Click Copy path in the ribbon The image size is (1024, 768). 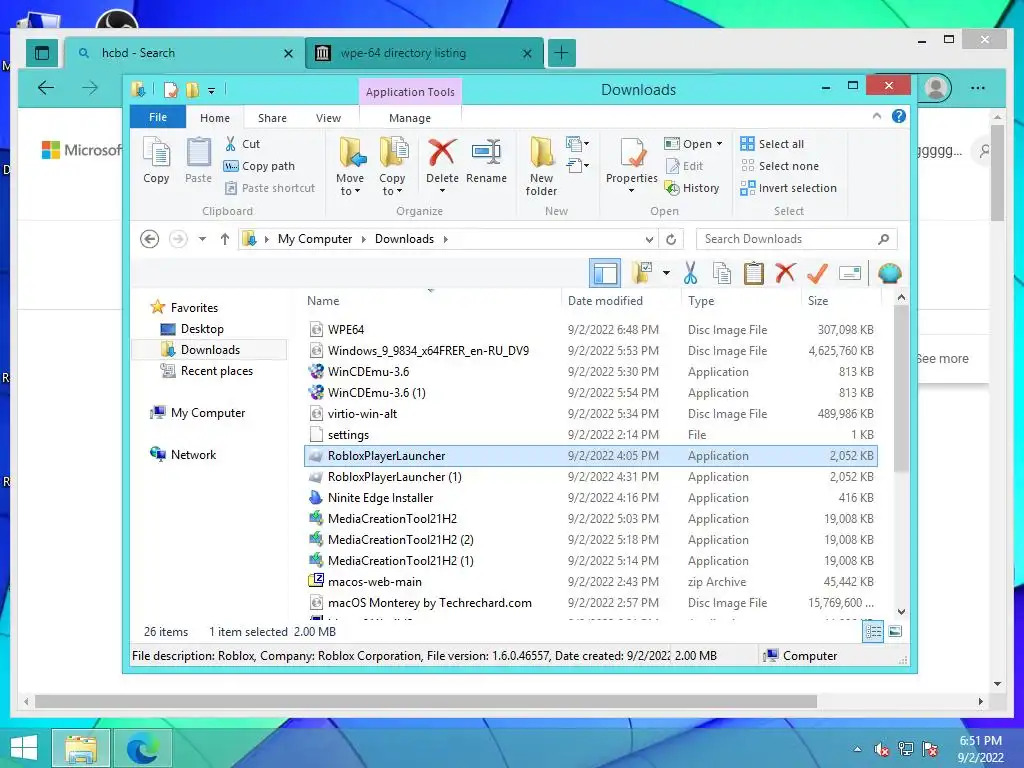(x=259, y=166)
